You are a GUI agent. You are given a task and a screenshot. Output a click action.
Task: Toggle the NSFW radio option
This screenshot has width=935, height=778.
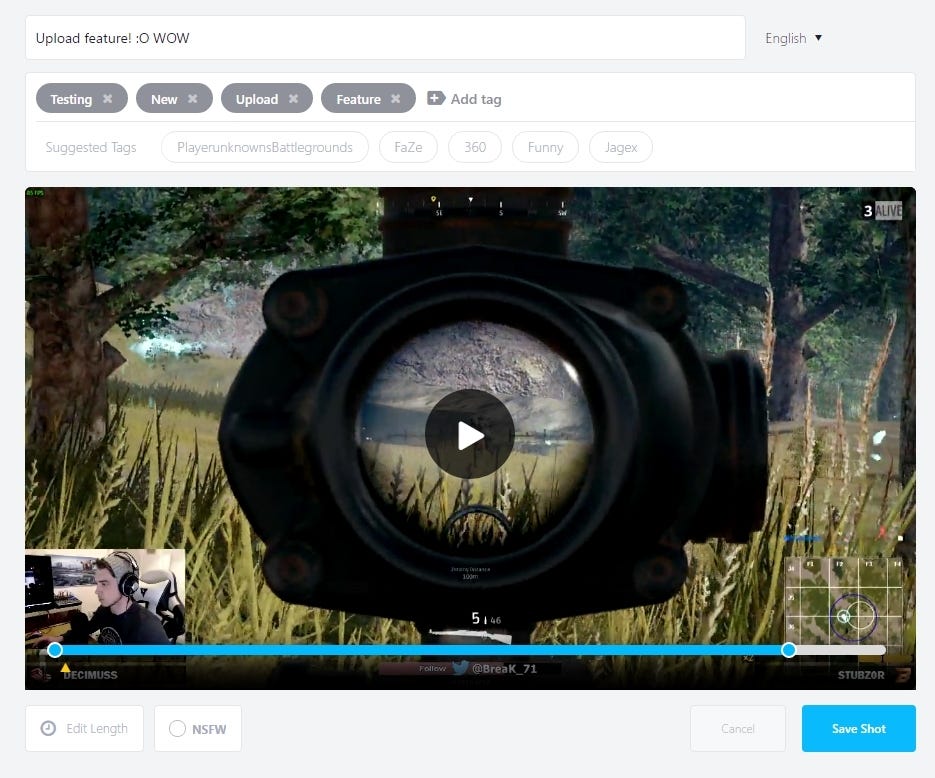tap(177, 729)
